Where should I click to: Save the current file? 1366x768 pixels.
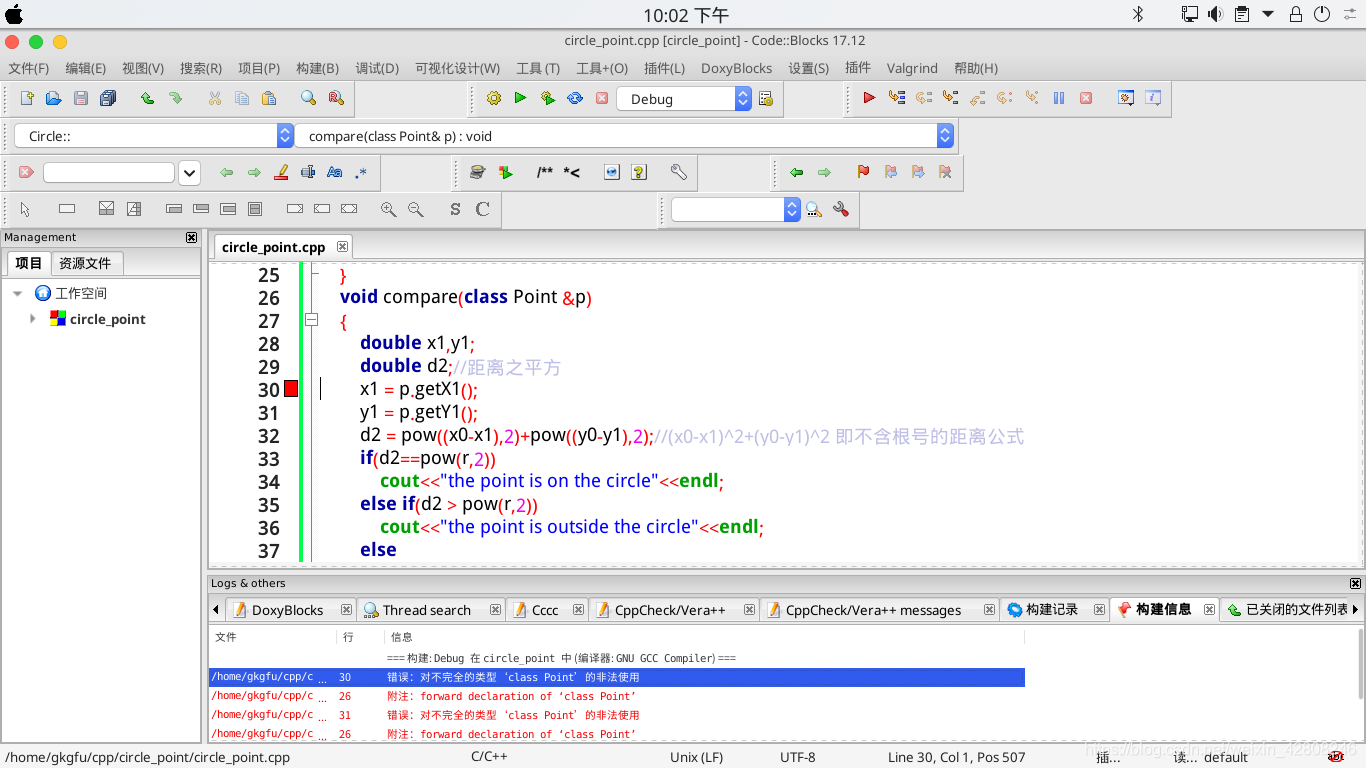click(81, 98)
